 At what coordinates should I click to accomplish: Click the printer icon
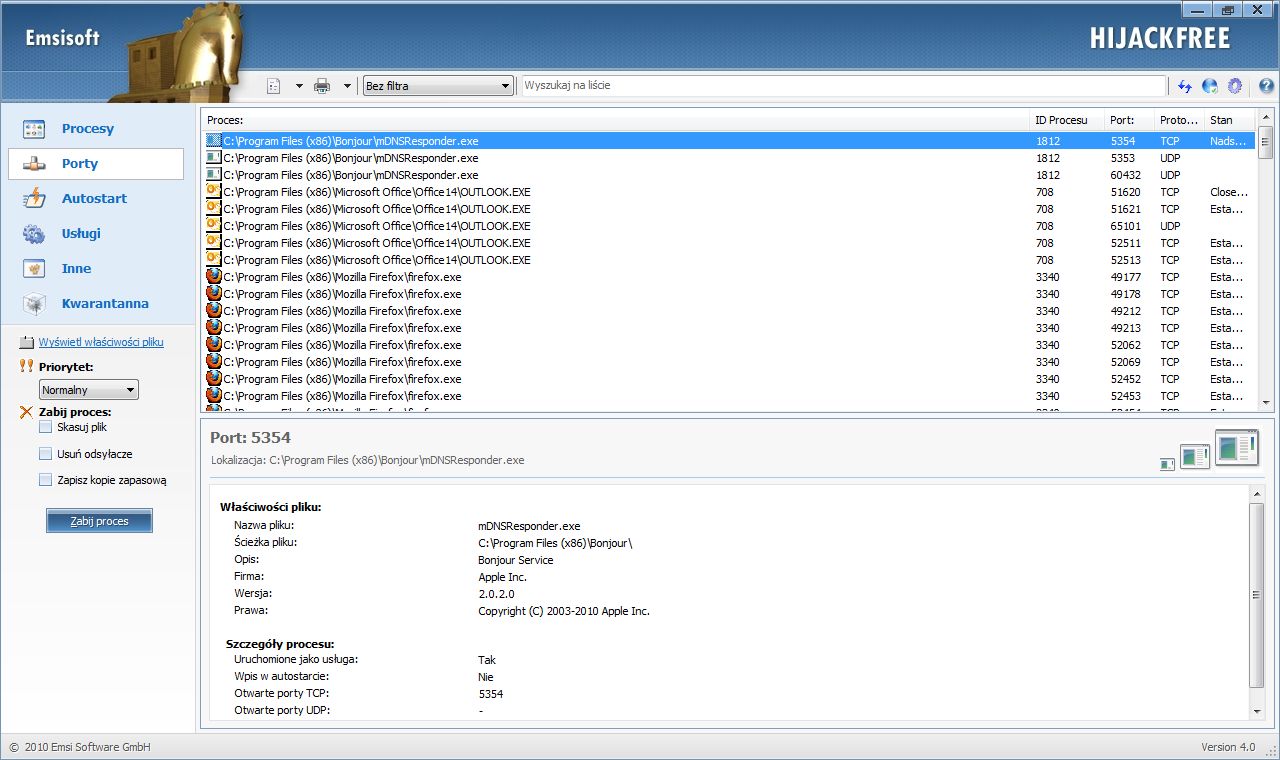coord(322,86)
